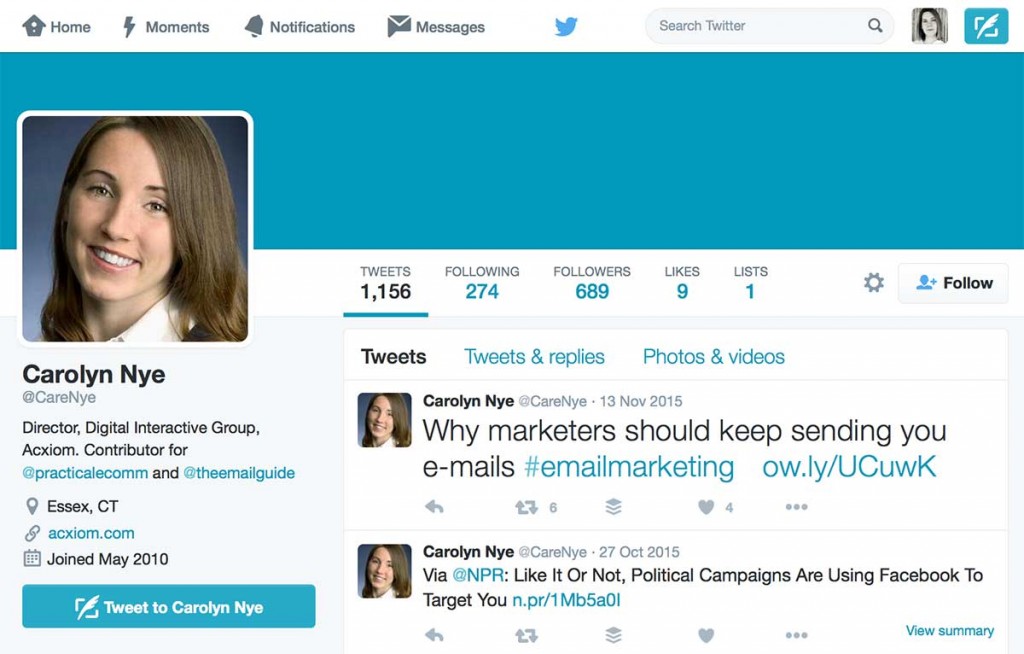Open Moments from the navigation bar

pos(166,27)
